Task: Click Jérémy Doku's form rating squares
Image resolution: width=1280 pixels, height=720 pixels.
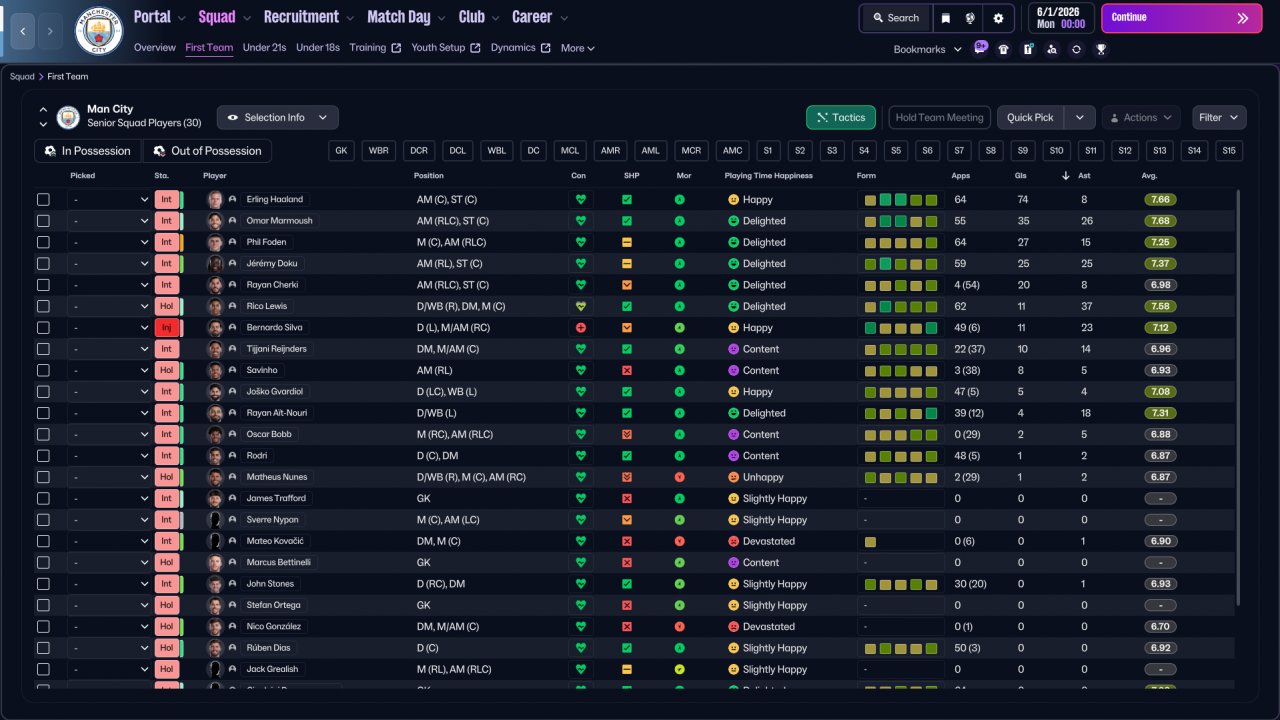Action: pyautogui.click(x=900, y=264)
